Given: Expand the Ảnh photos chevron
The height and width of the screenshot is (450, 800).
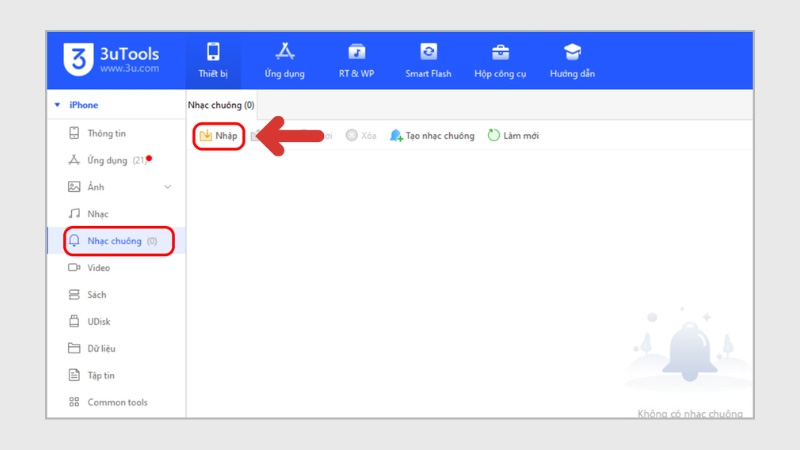Looking at the screenshot, I should pos(167,187).
